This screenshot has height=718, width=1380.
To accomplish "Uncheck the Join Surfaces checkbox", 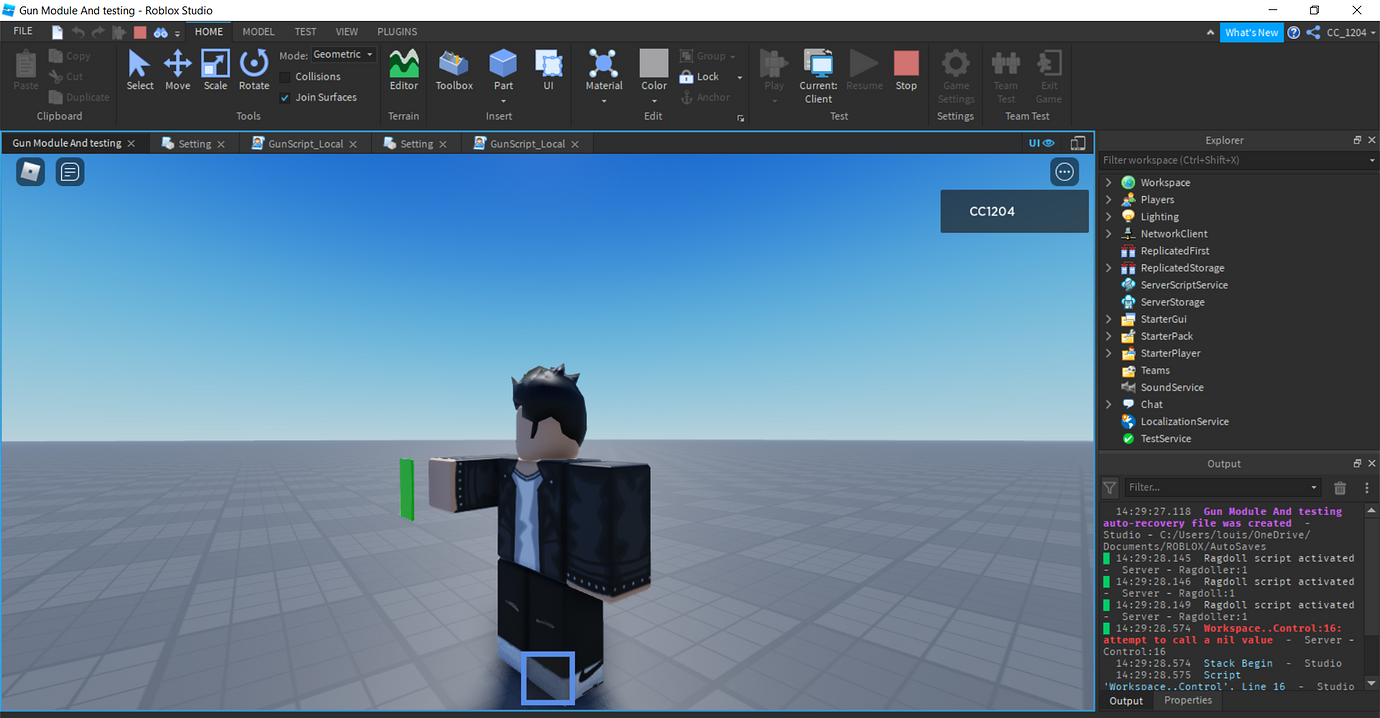I will pyautogui.click(x=285, y=97).
